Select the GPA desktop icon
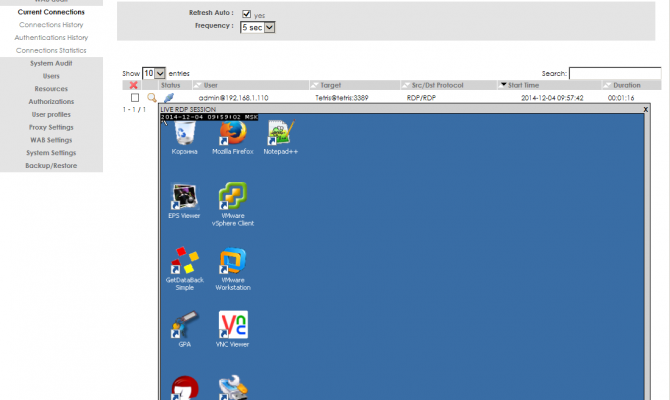Viewport: 670px width, 400px height. pos(185,329)
